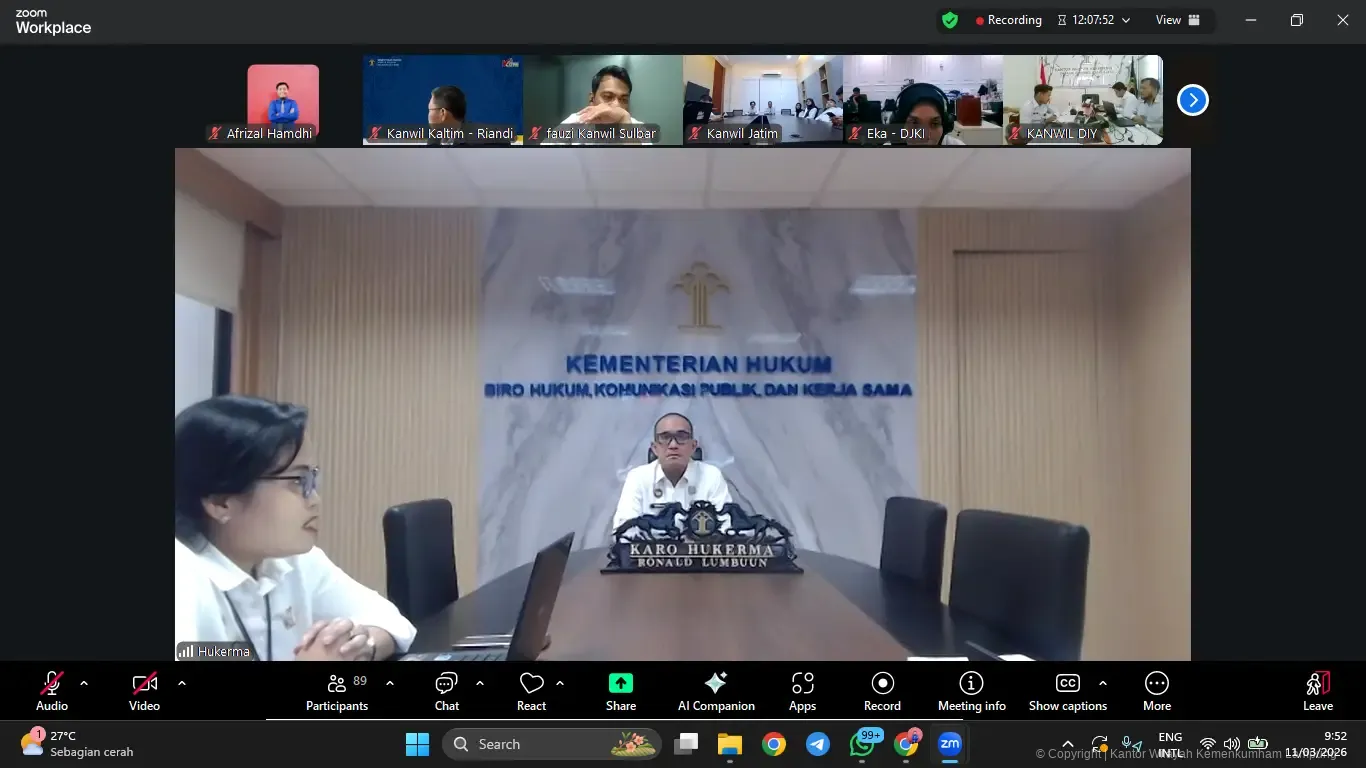
Task: Open the Apps panel
Action: point(802,691)
